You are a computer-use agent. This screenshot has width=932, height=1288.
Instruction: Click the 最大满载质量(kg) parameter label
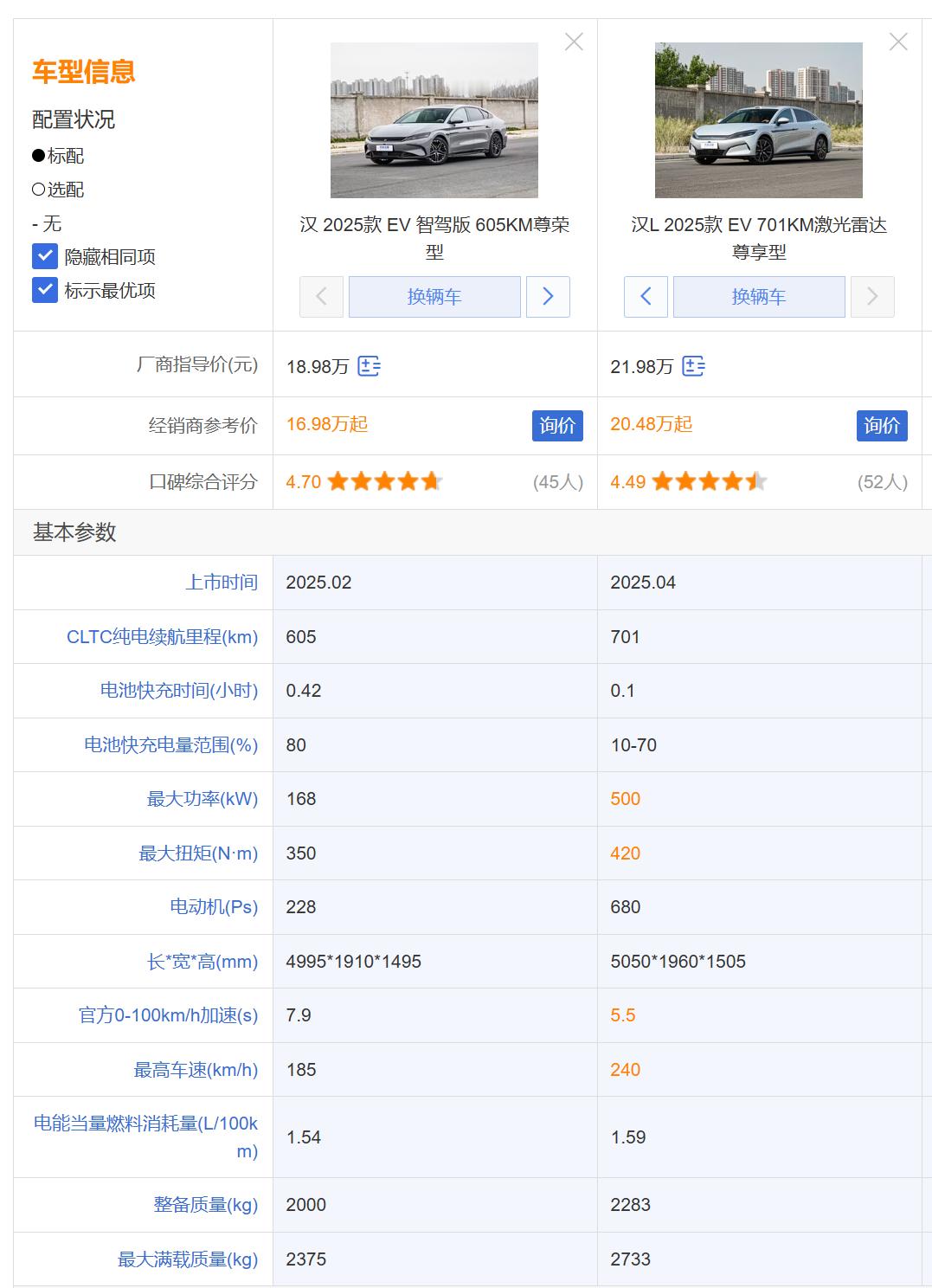tap(188, 1259)
